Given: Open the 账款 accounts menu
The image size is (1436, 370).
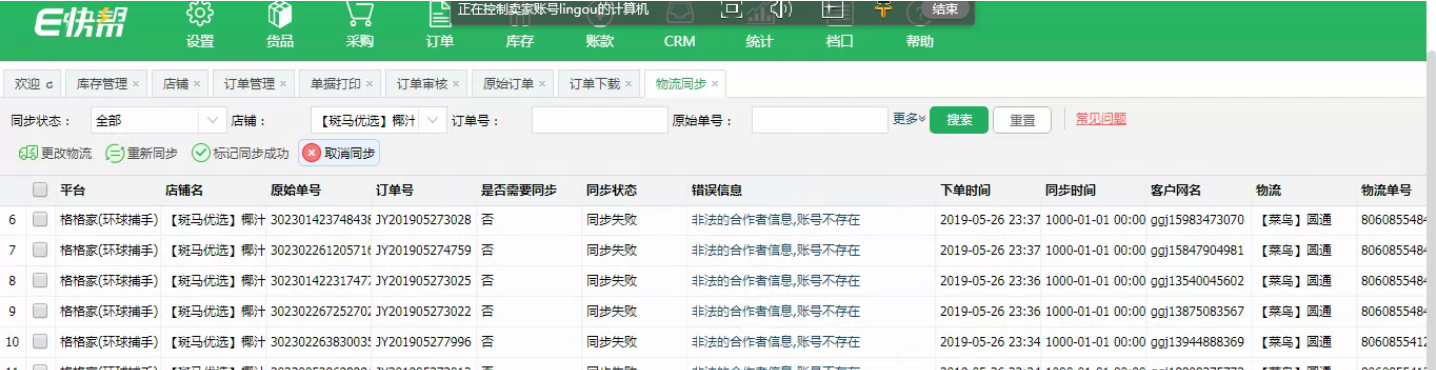Looking at the screenshot, I should click(600, 41).
